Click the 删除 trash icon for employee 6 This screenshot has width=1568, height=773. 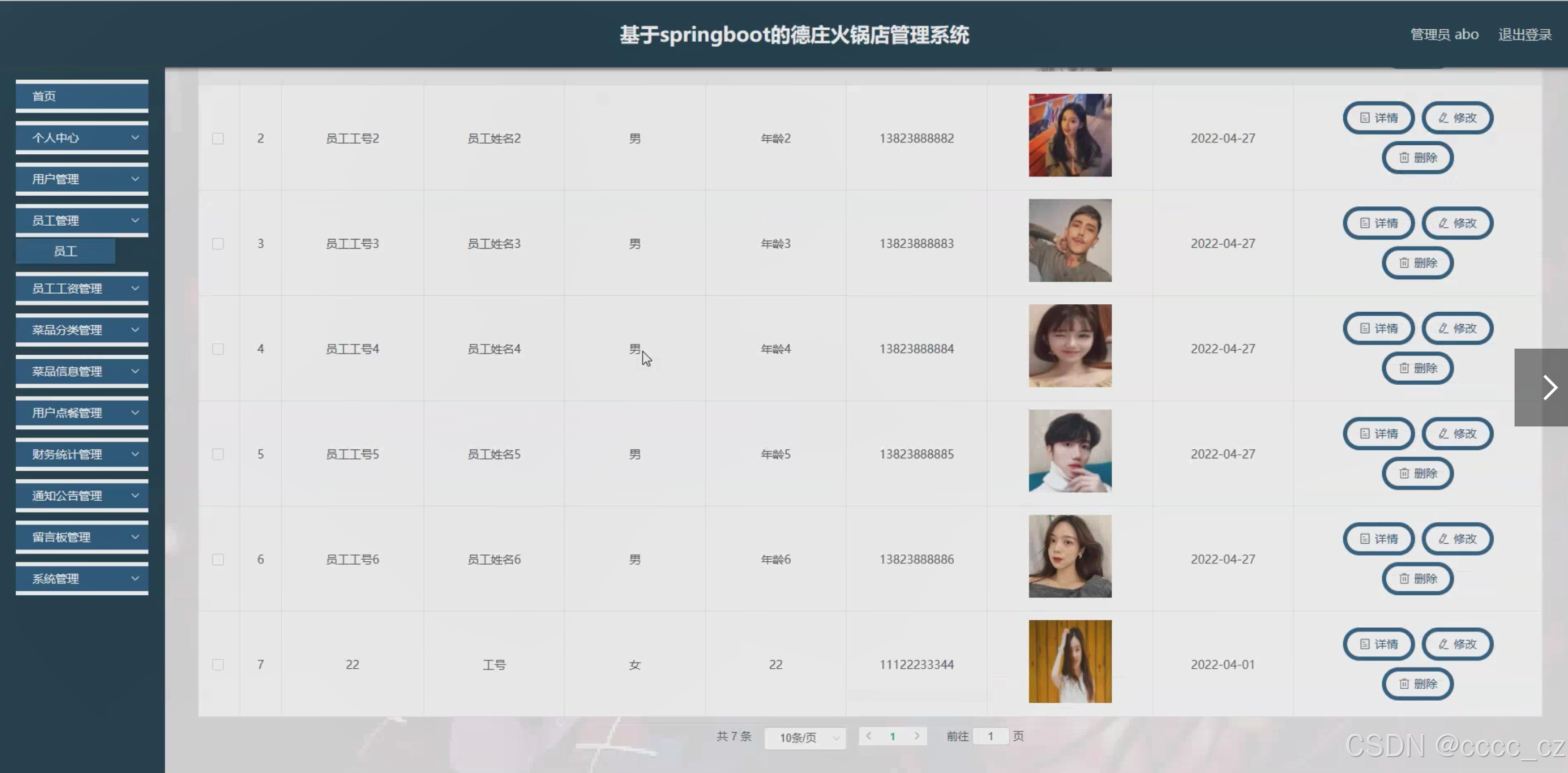[1404, 579]
